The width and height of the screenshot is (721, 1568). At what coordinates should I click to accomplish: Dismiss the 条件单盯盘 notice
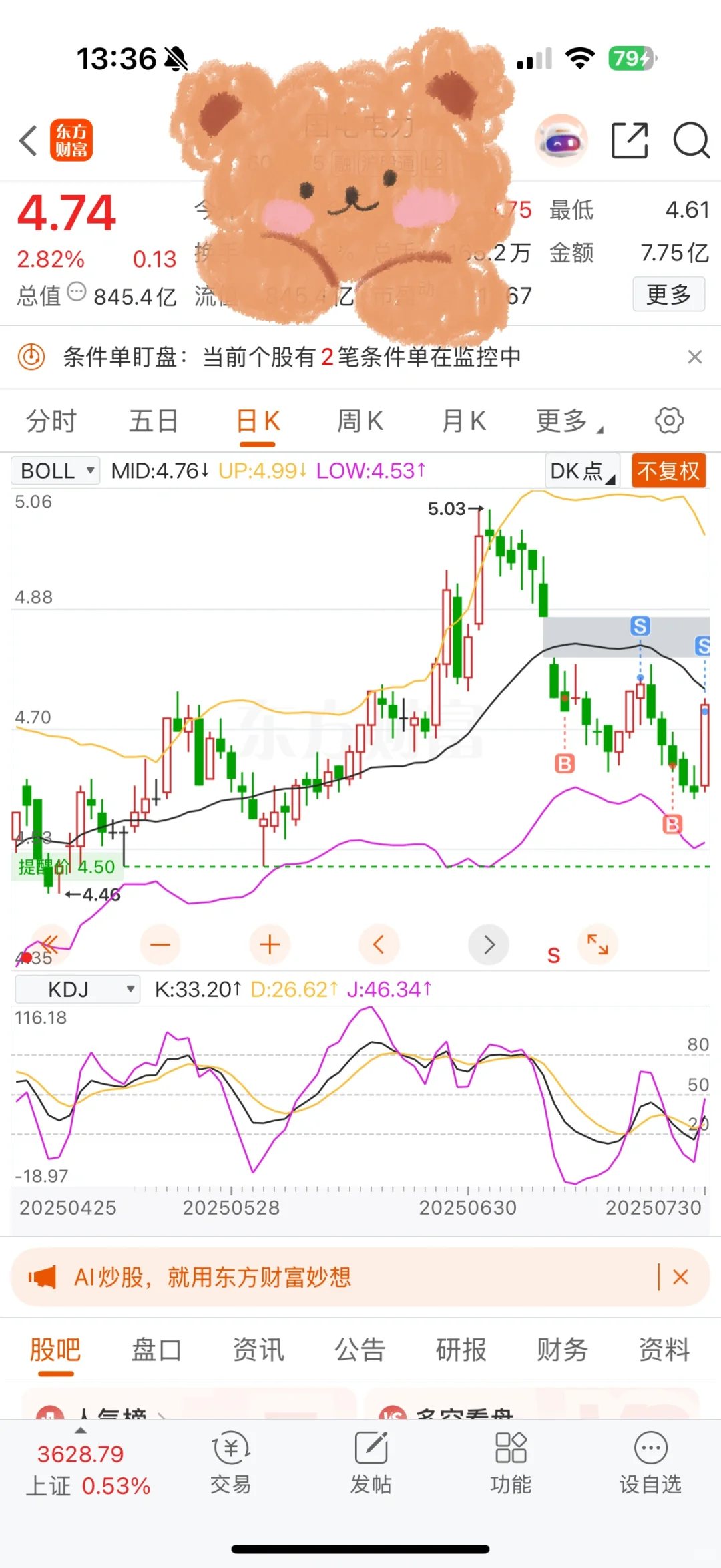pos(694,357)
